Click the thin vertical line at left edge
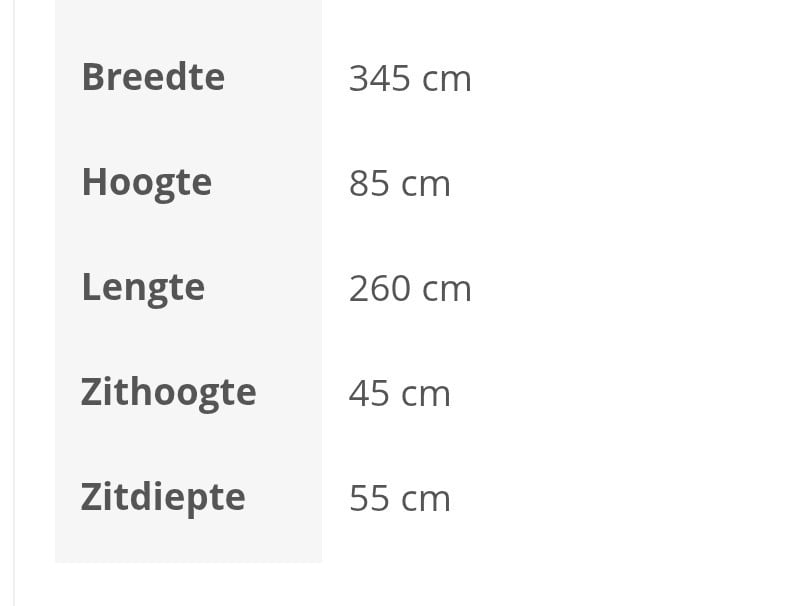789x606 pixels. click(x=15, y=300)
